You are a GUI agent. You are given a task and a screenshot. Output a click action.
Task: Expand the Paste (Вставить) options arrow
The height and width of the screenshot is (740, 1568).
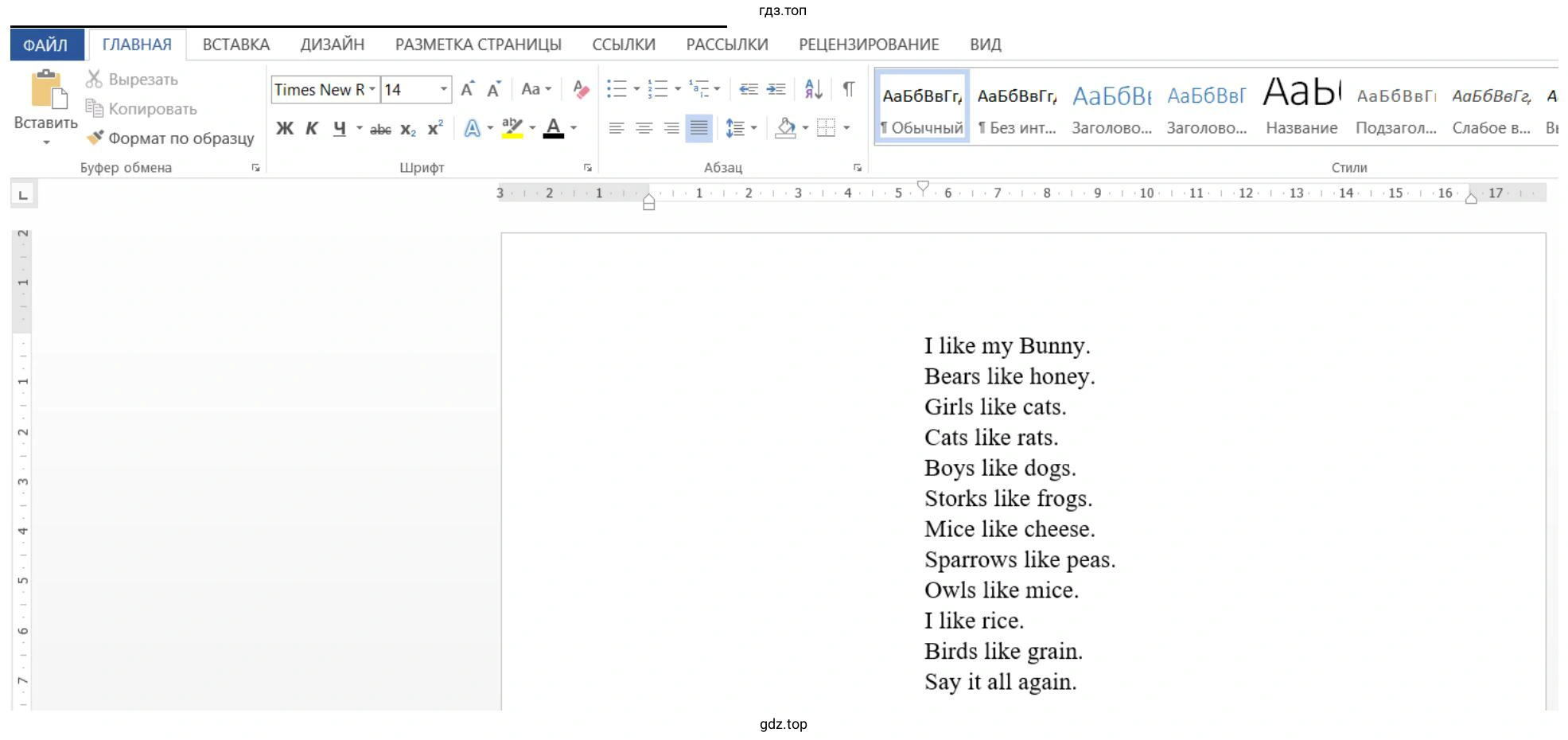coord(46,142)
